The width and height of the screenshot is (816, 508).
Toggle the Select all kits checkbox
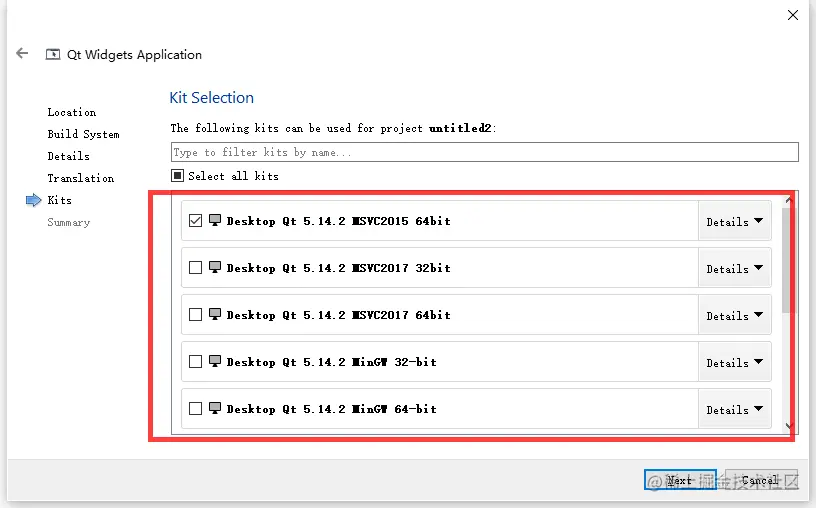click(177, 175)
